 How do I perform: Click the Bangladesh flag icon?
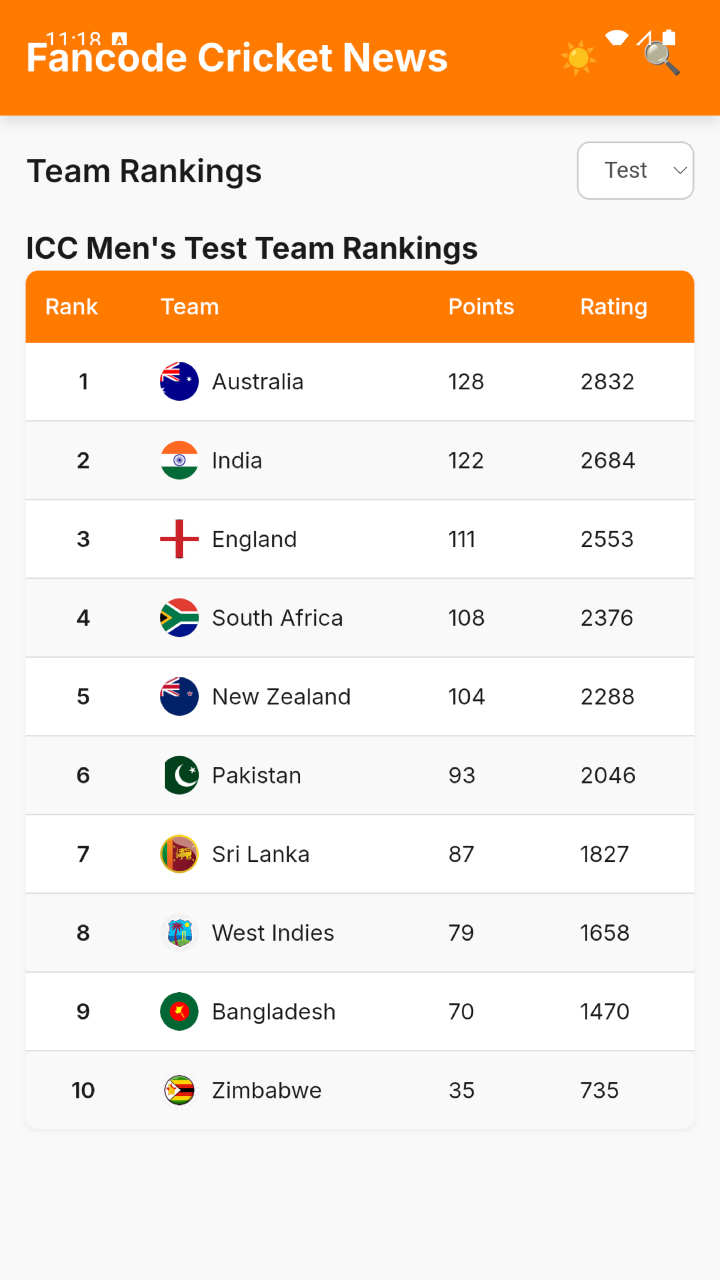pyautogui.click(x=180, y=1012)
